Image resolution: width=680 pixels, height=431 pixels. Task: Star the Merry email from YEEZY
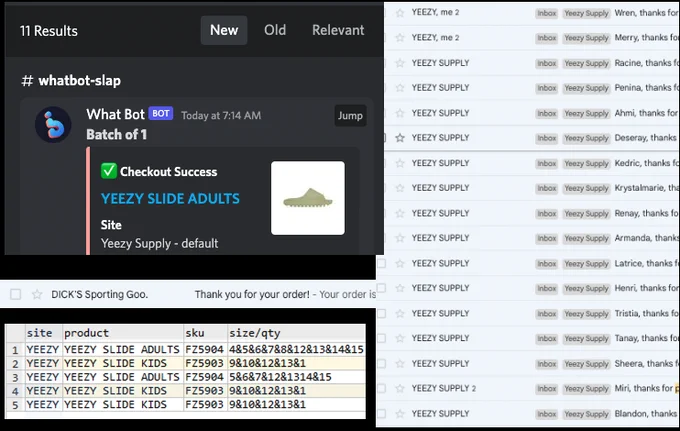[400, 38]
